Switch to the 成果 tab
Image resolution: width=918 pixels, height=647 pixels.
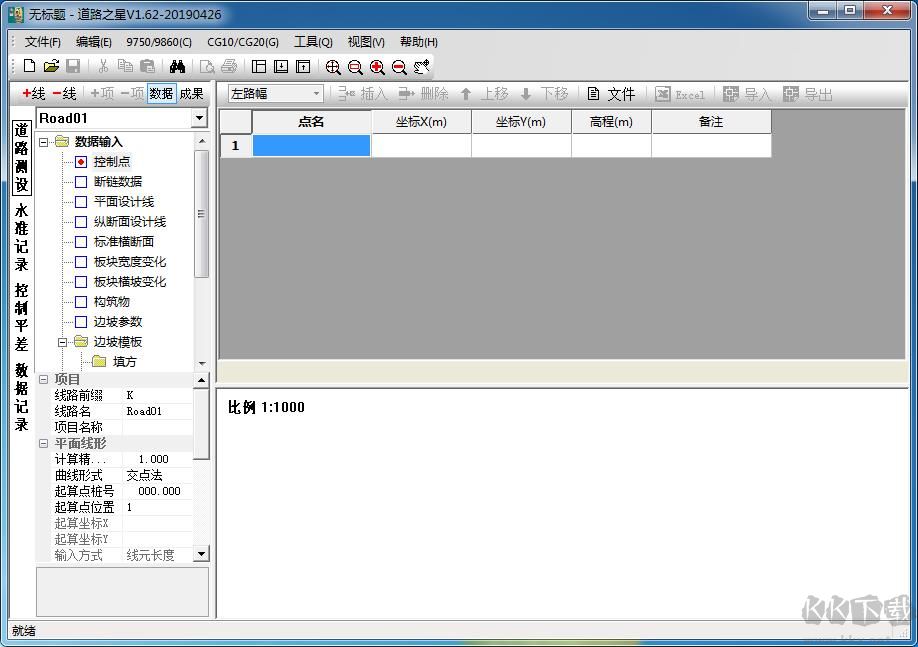click(x=191, y=94)
